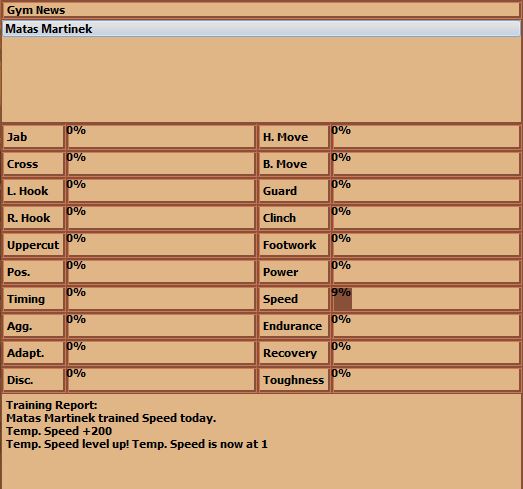The width and height of the screenshot is (523, 489).
Task: Click the Power progress bar
Action: [426, 272]
